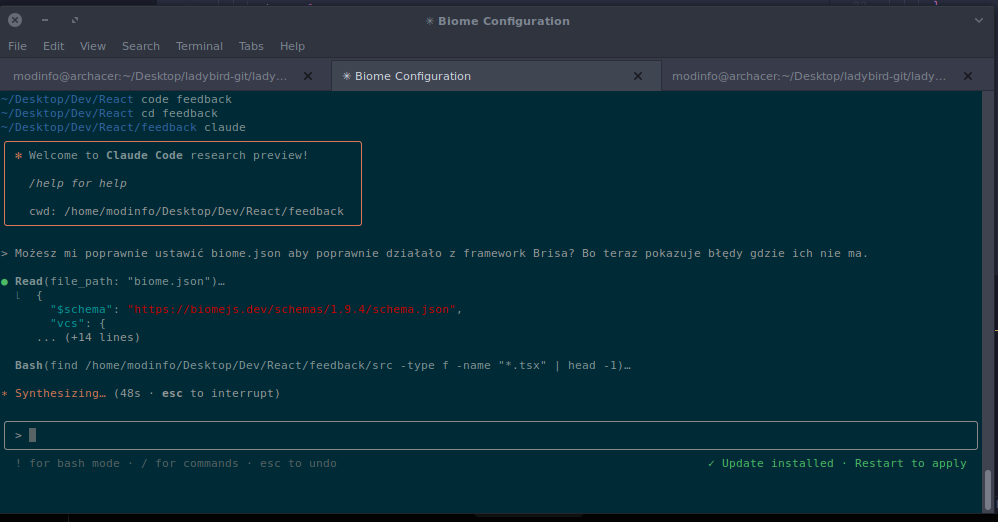The width and height of the screenshot is (998, 522).
Task: Switch to the rightmost modinfo@archacer tab
Action: point(808,76)
